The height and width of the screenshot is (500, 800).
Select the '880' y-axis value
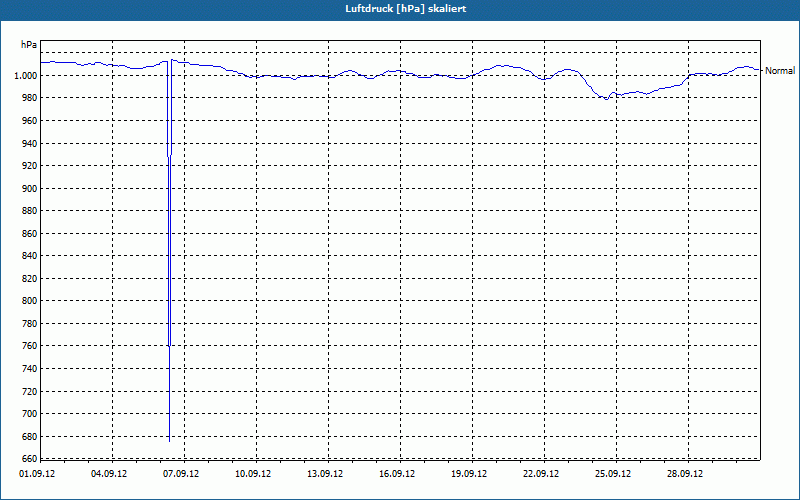point(30,211)
